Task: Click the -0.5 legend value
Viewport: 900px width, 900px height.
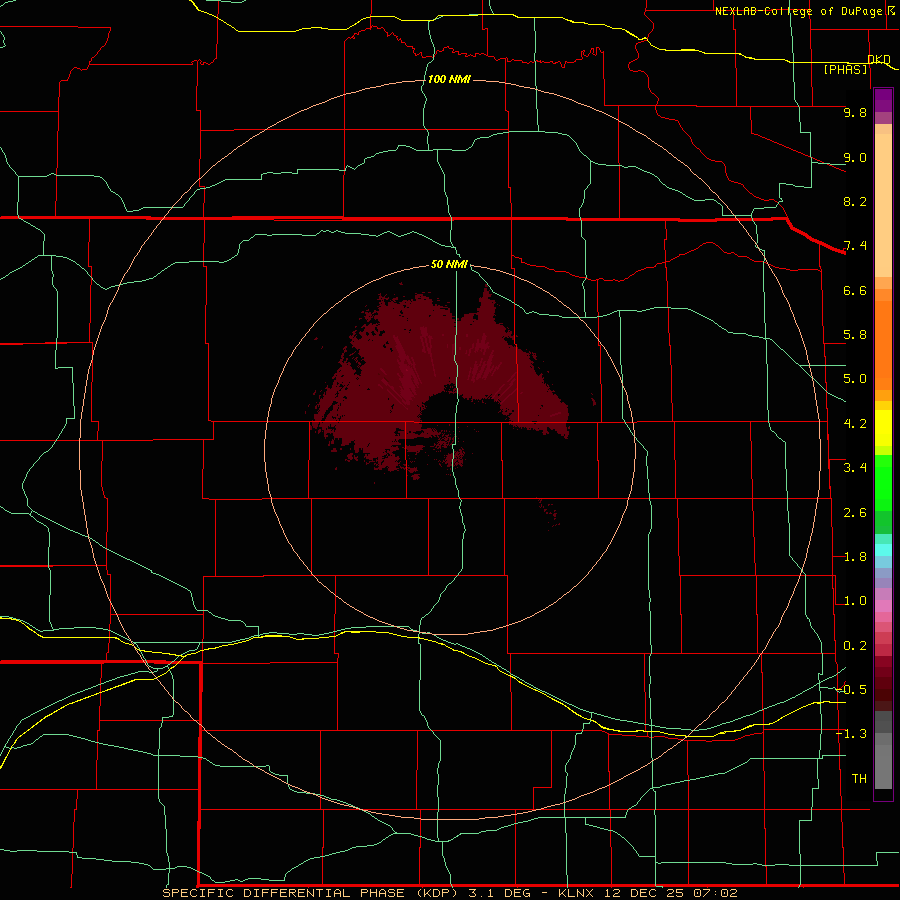Action: pos(851,690)
